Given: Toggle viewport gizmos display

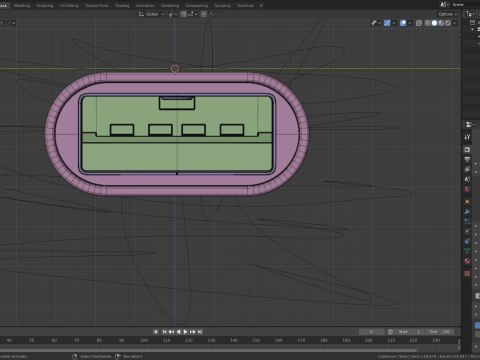Looking at the screenshot, I should click(x=387, y=23).
